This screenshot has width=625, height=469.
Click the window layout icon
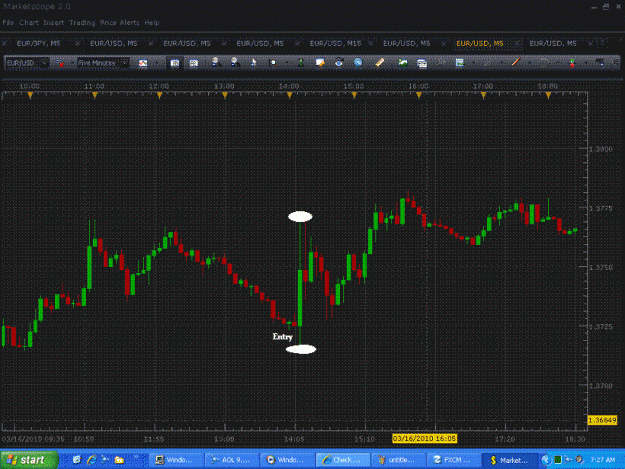pos(422,63)
